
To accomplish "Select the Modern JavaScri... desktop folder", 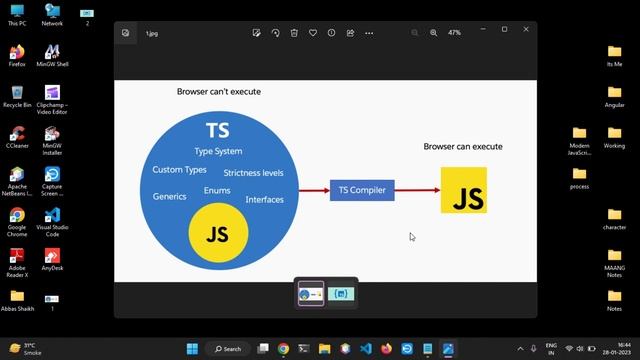I will 579,141.
